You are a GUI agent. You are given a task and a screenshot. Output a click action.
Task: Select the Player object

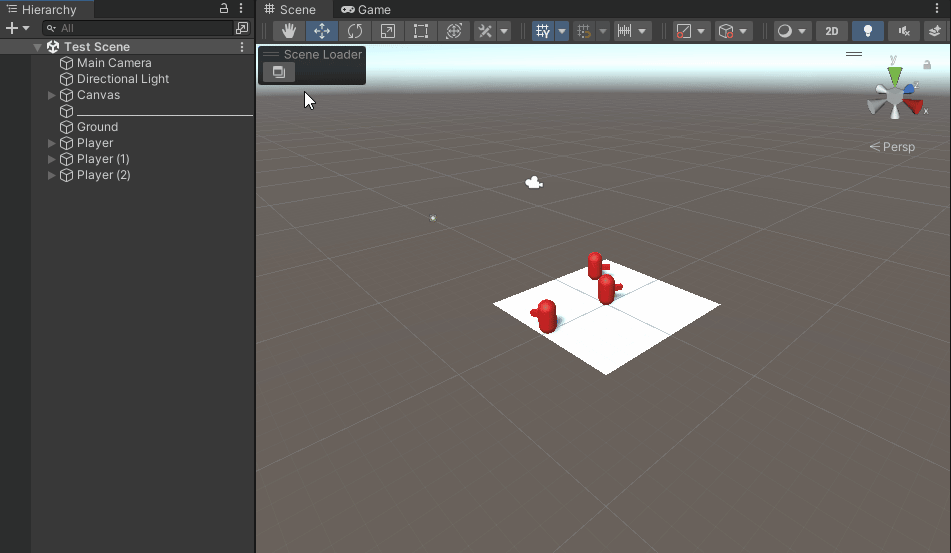[x=95, y=142]
